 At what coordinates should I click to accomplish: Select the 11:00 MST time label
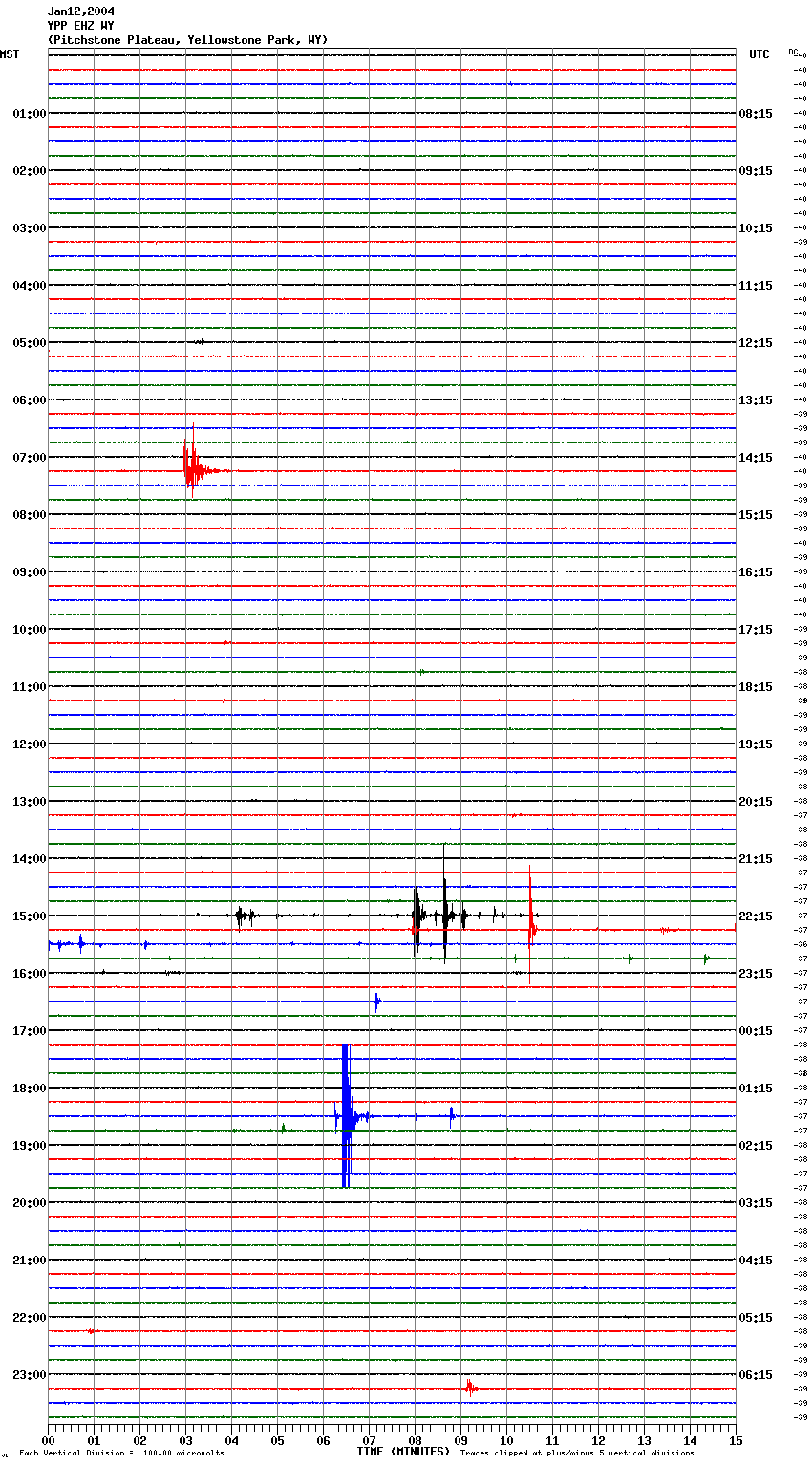click(29, 687)
